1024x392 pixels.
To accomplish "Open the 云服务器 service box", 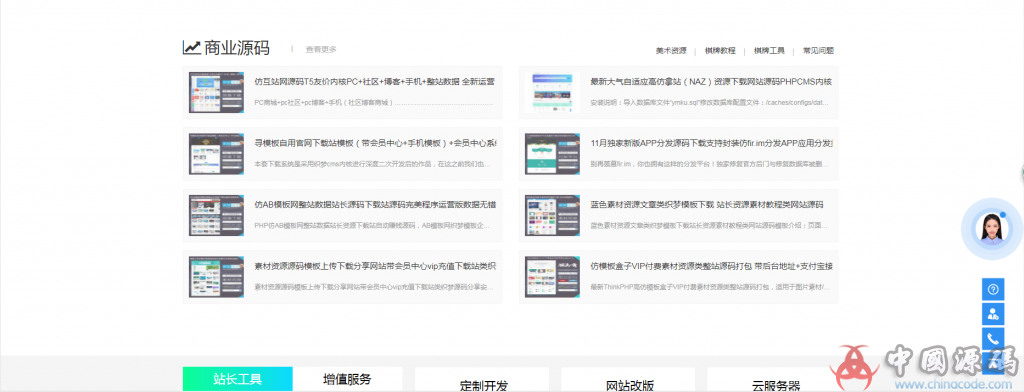I will [774, 380].
